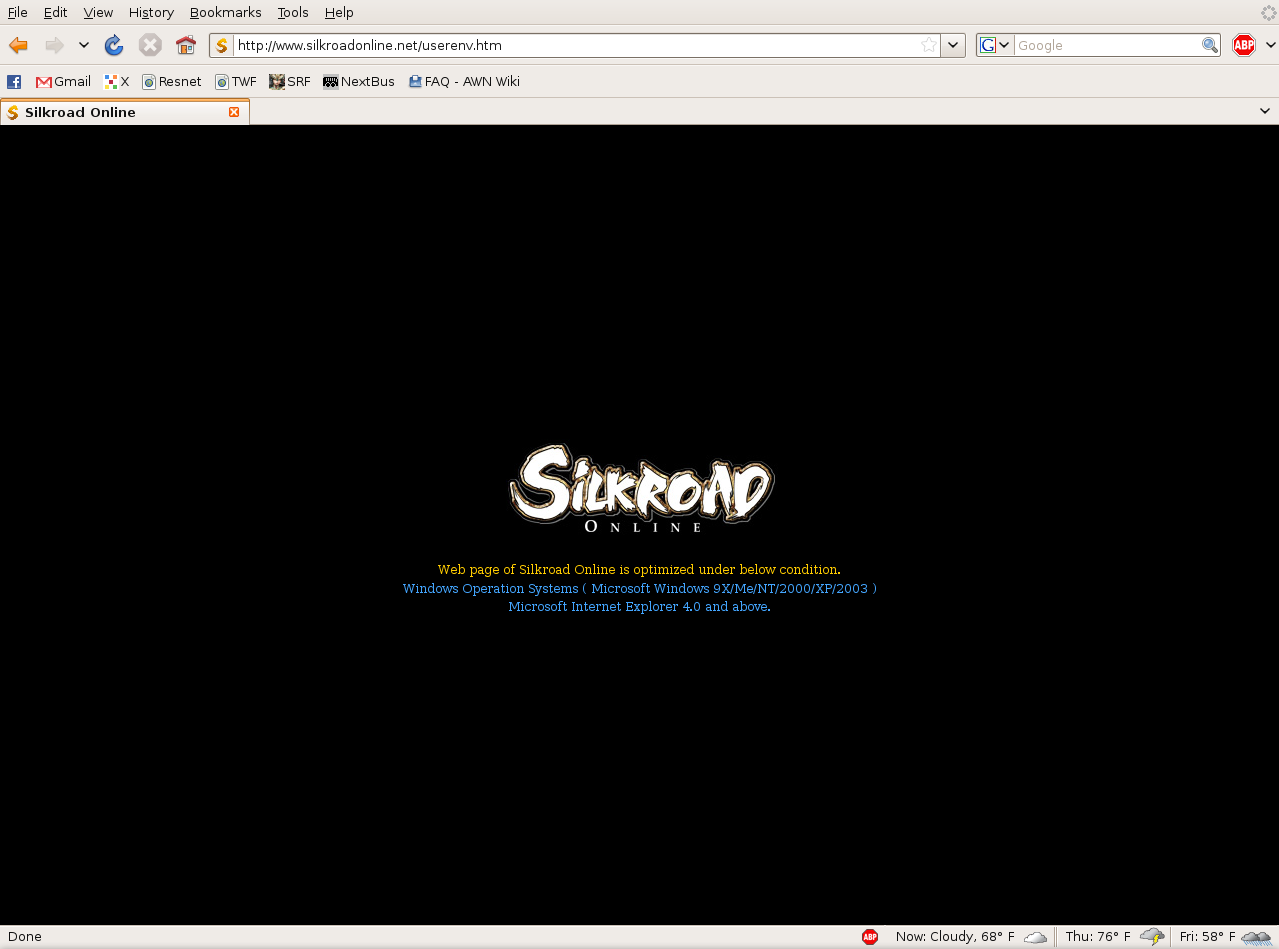Click the Reload page icon
The height and width of the screenshot is (949, 1279).
point(114,45)
